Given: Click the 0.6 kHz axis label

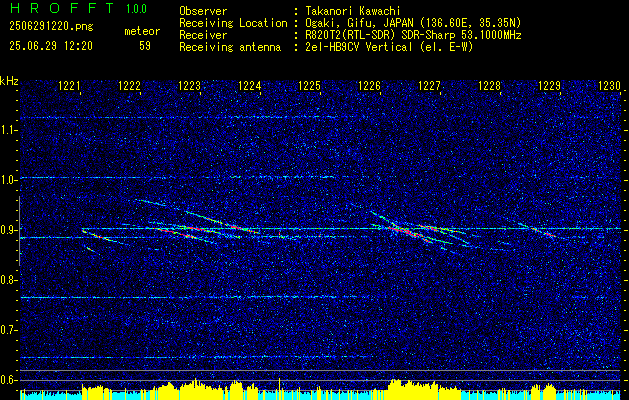Looking at the screenshot, I should [x=8, y=380].
